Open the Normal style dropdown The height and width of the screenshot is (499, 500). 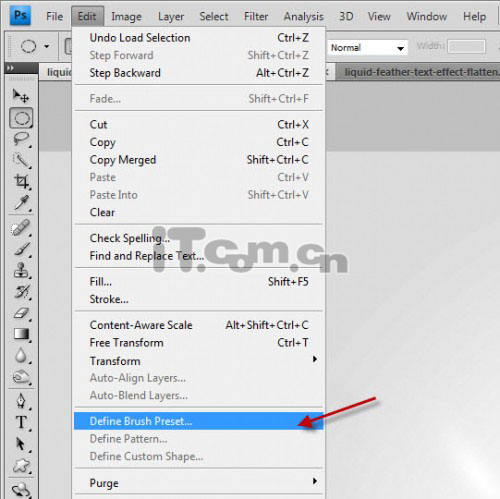coord(367,48)
